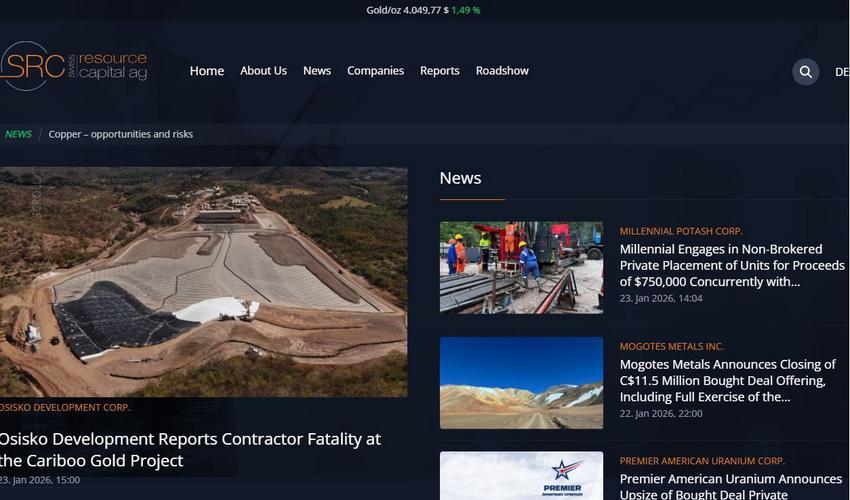Open the search magnifier icon
Viewport: 850px width, 500px height.
pos(806,72)
